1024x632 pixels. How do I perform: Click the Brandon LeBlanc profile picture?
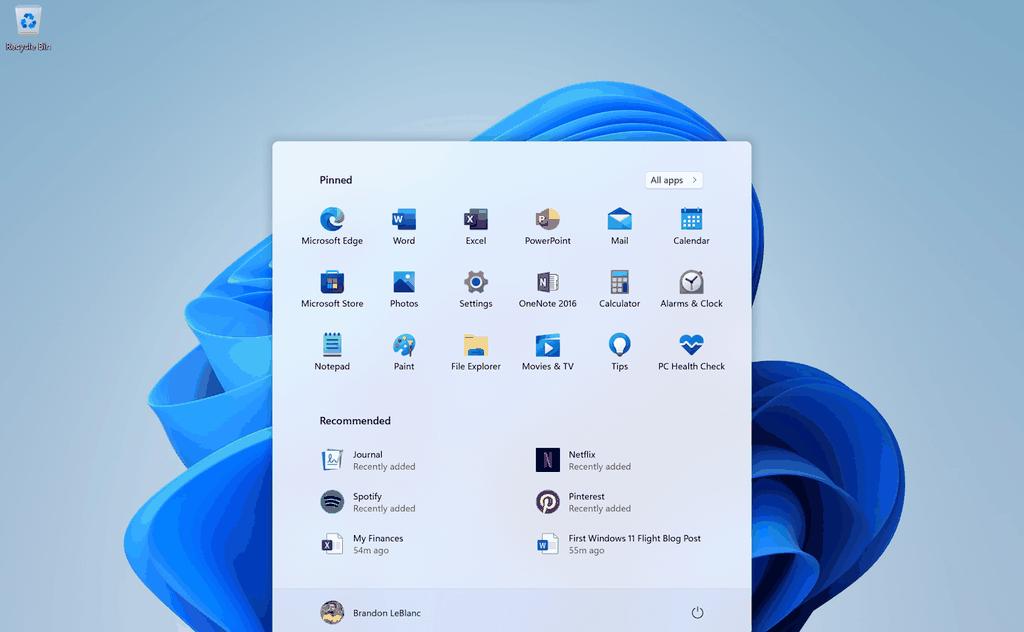[x=332, y=612]
